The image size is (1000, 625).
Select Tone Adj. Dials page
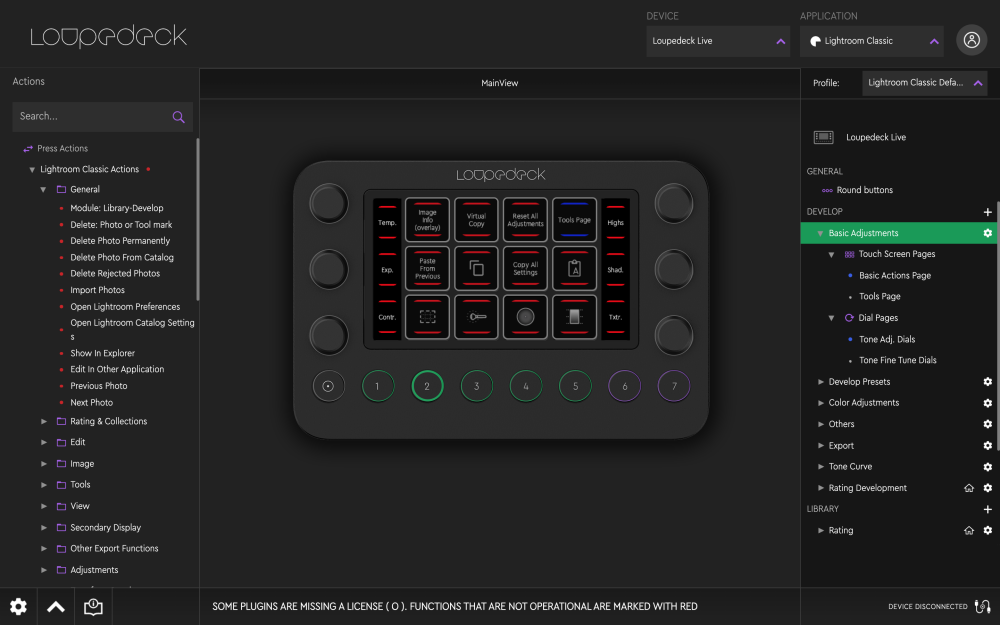[886, 339]
